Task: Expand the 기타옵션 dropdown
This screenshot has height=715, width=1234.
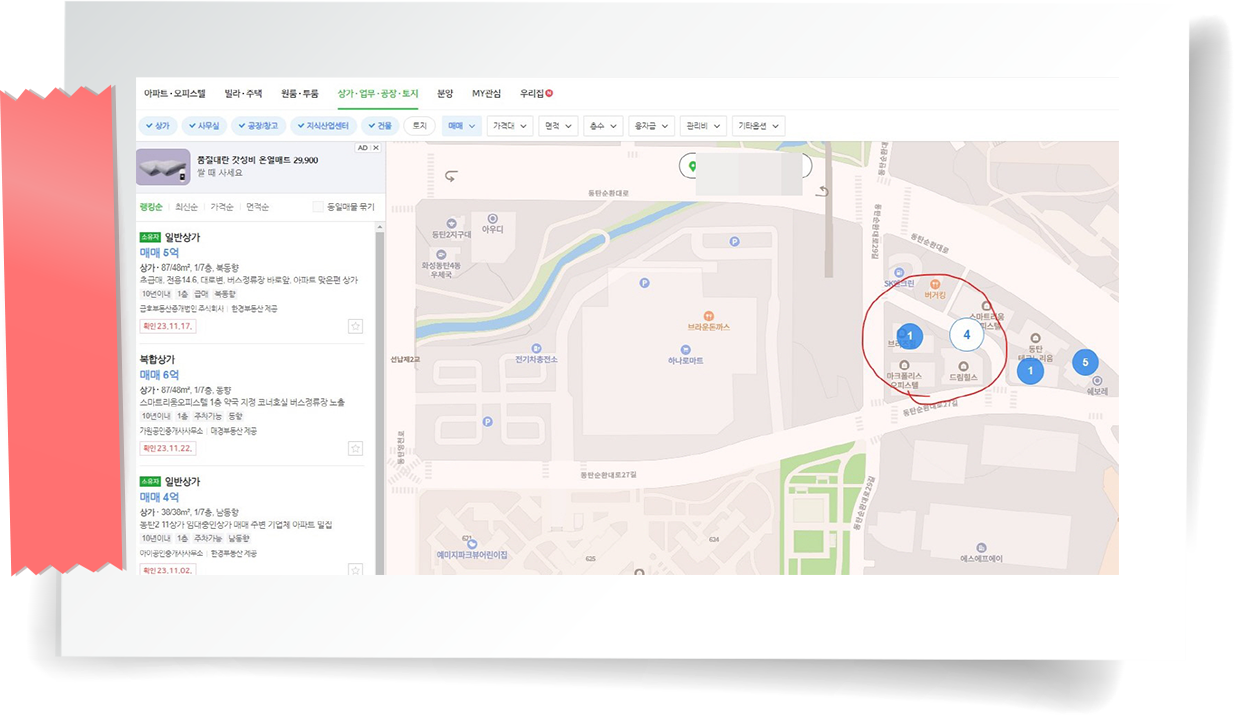Action: tap(758, 126)
